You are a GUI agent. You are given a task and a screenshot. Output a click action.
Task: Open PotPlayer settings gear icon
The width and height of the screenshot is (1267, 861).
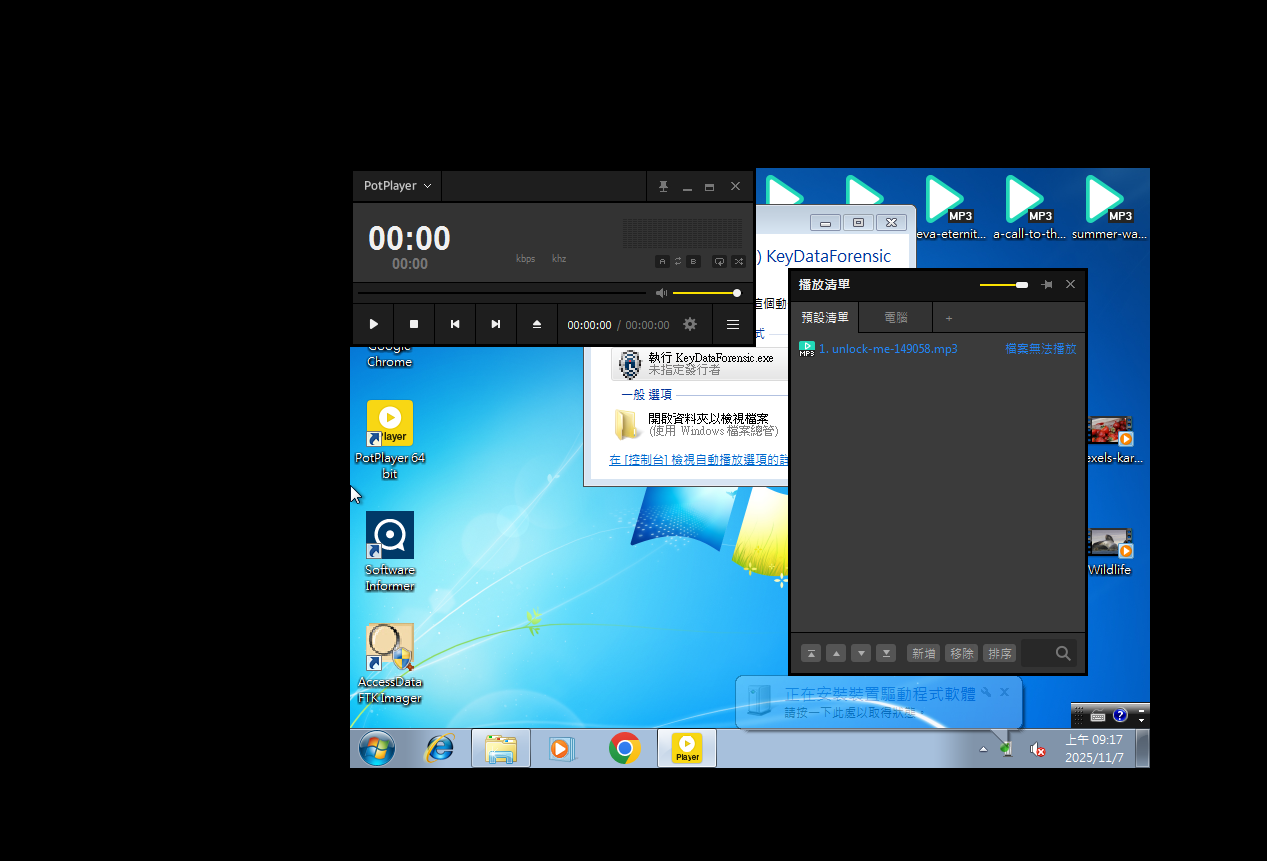690,324
